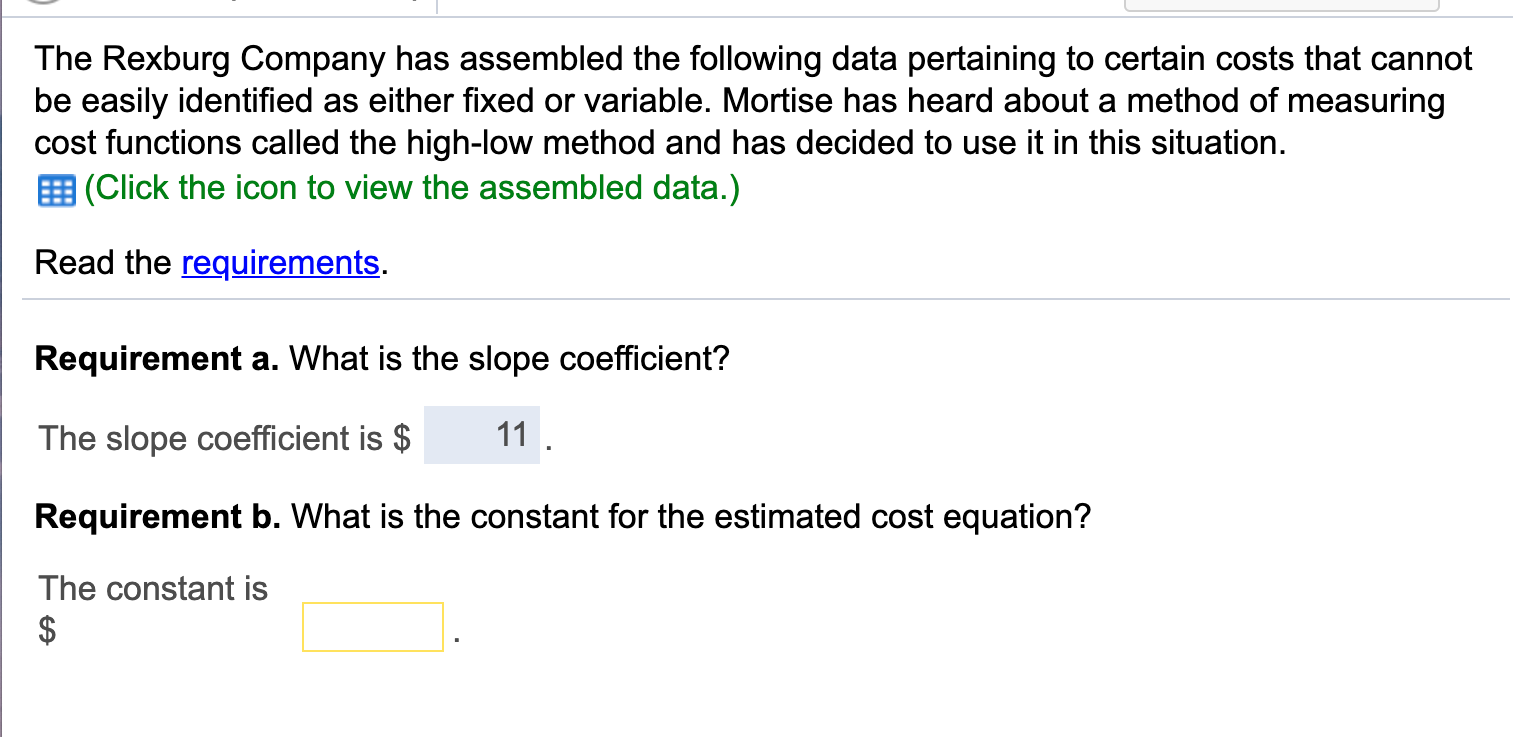Image resolution: width=1513 pixels, height=737 pixels.
Task: Click the 'Requirement b.' bold heading
Action: pyautogui.click(x=157, y=517)
